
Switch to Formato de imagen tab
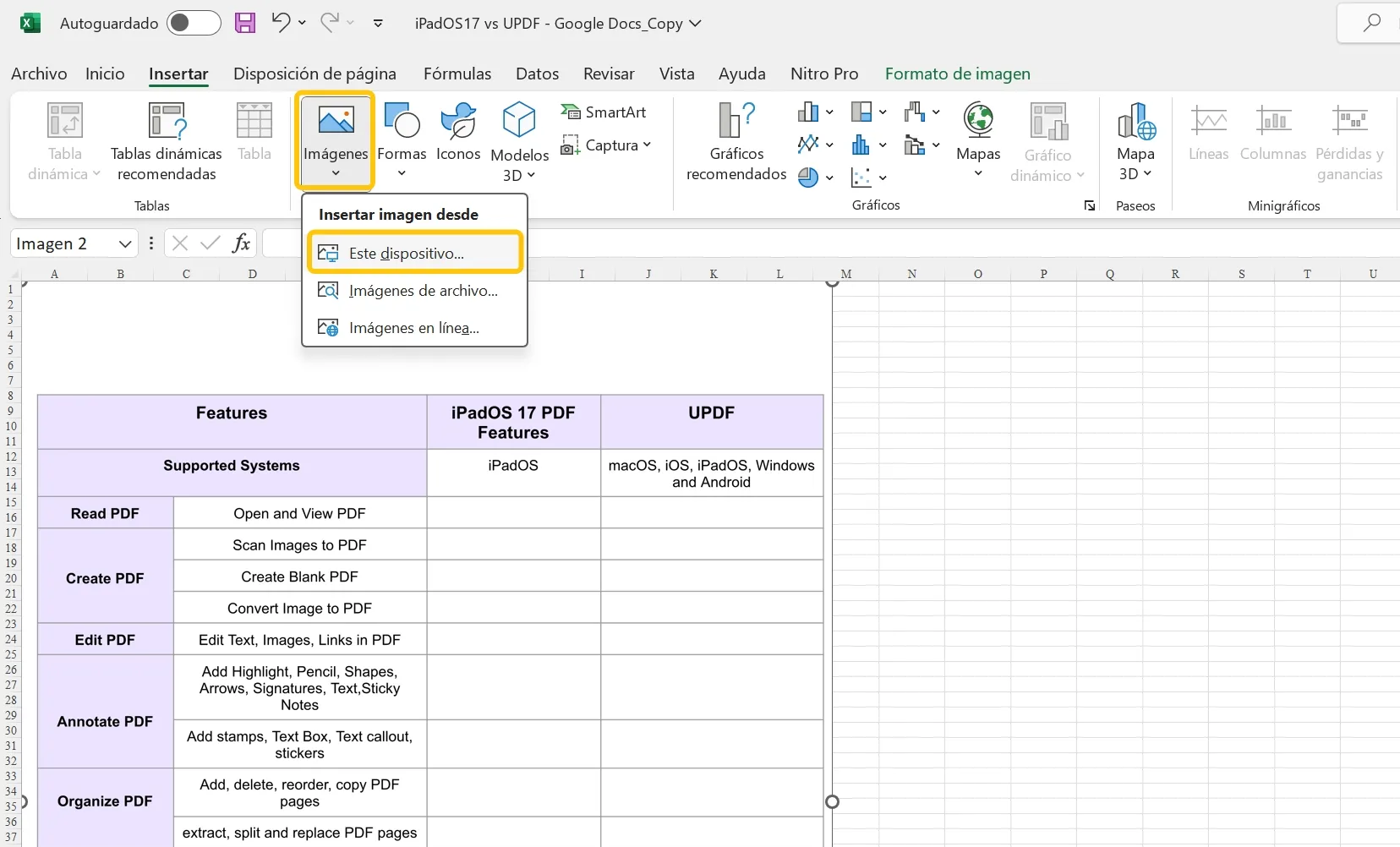tap(957, 74)
